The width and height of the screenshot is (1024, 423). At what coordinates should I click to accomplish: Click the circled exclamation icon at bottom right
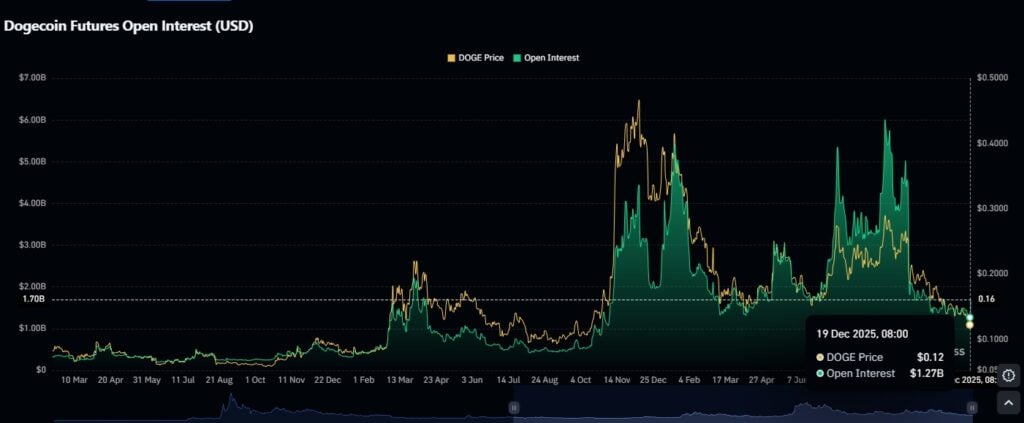tap(1008, 375)
